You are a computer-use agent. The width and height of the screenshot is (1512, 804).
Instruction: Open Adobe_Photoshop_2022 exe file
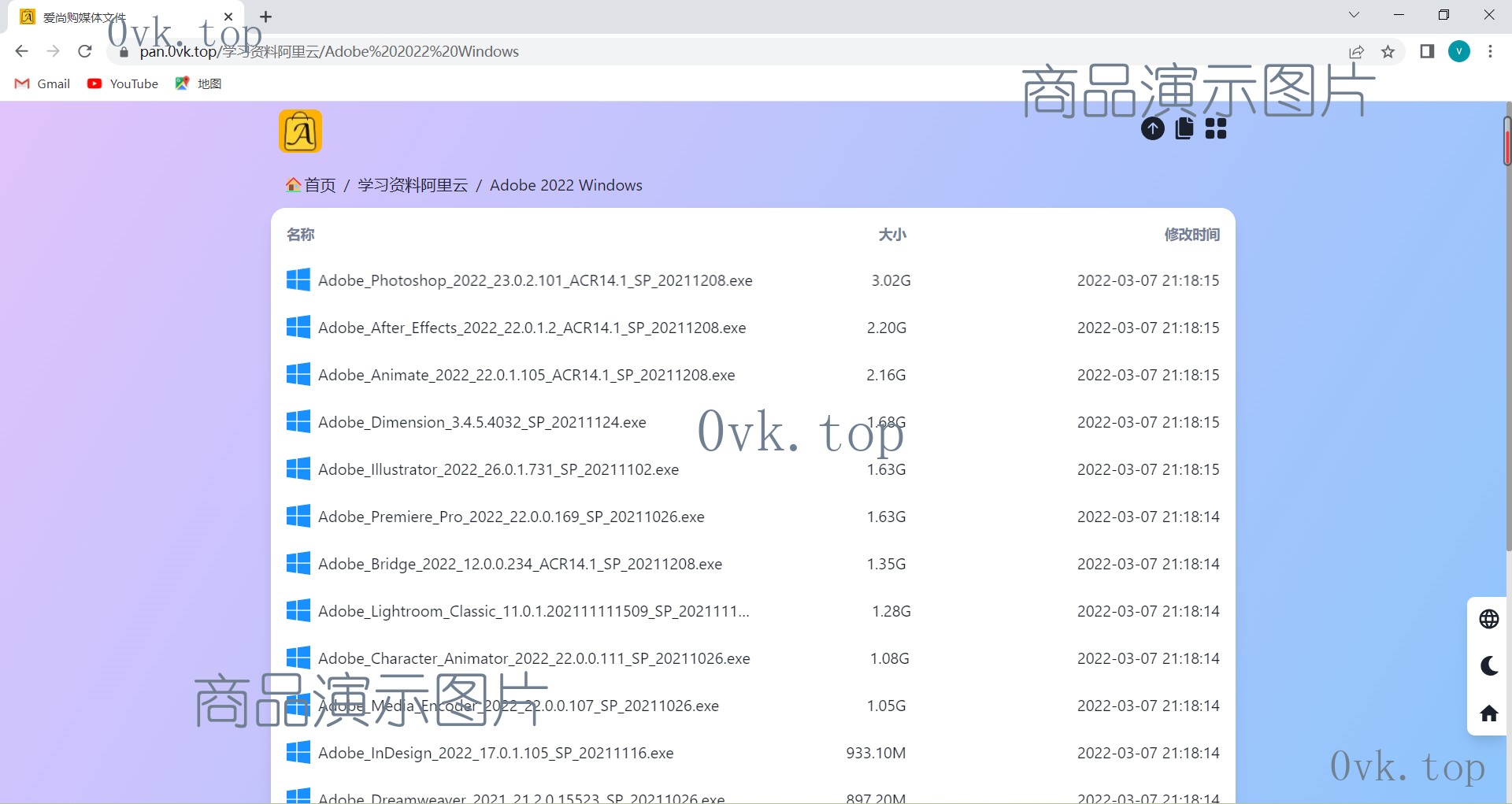click(535, 280)
